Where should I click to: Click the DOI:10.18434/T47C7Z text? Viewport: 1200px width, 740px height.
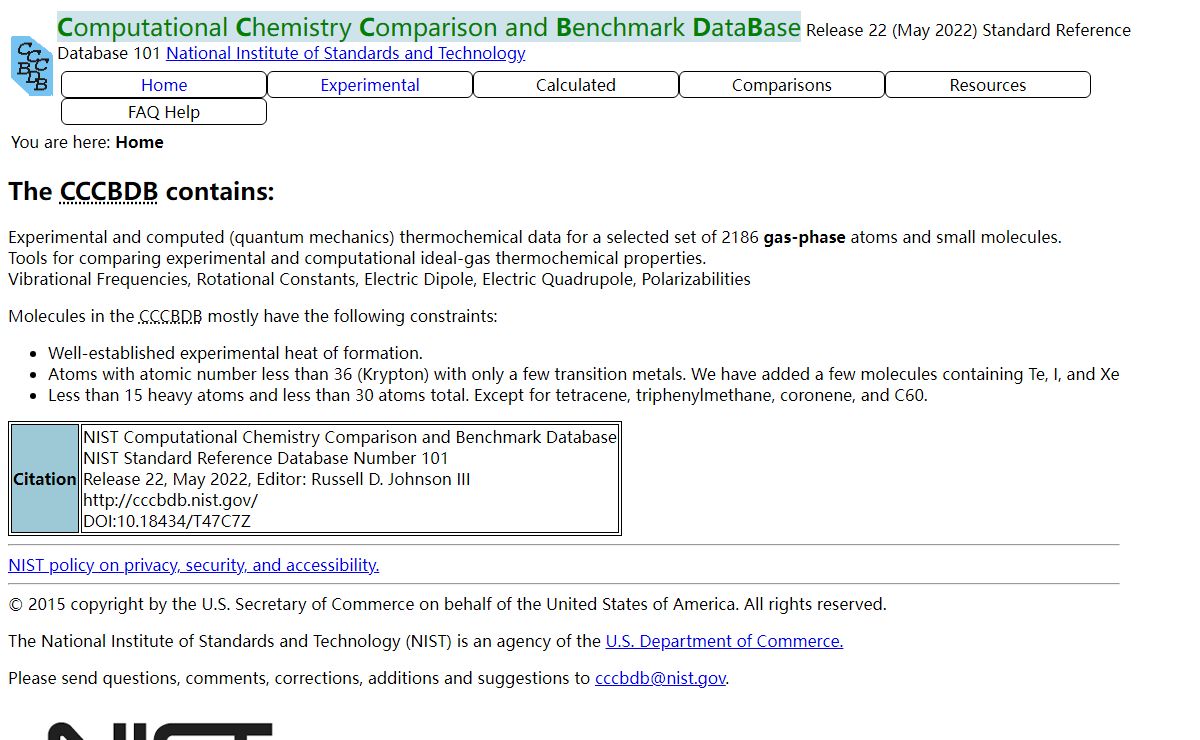[167, 521]
